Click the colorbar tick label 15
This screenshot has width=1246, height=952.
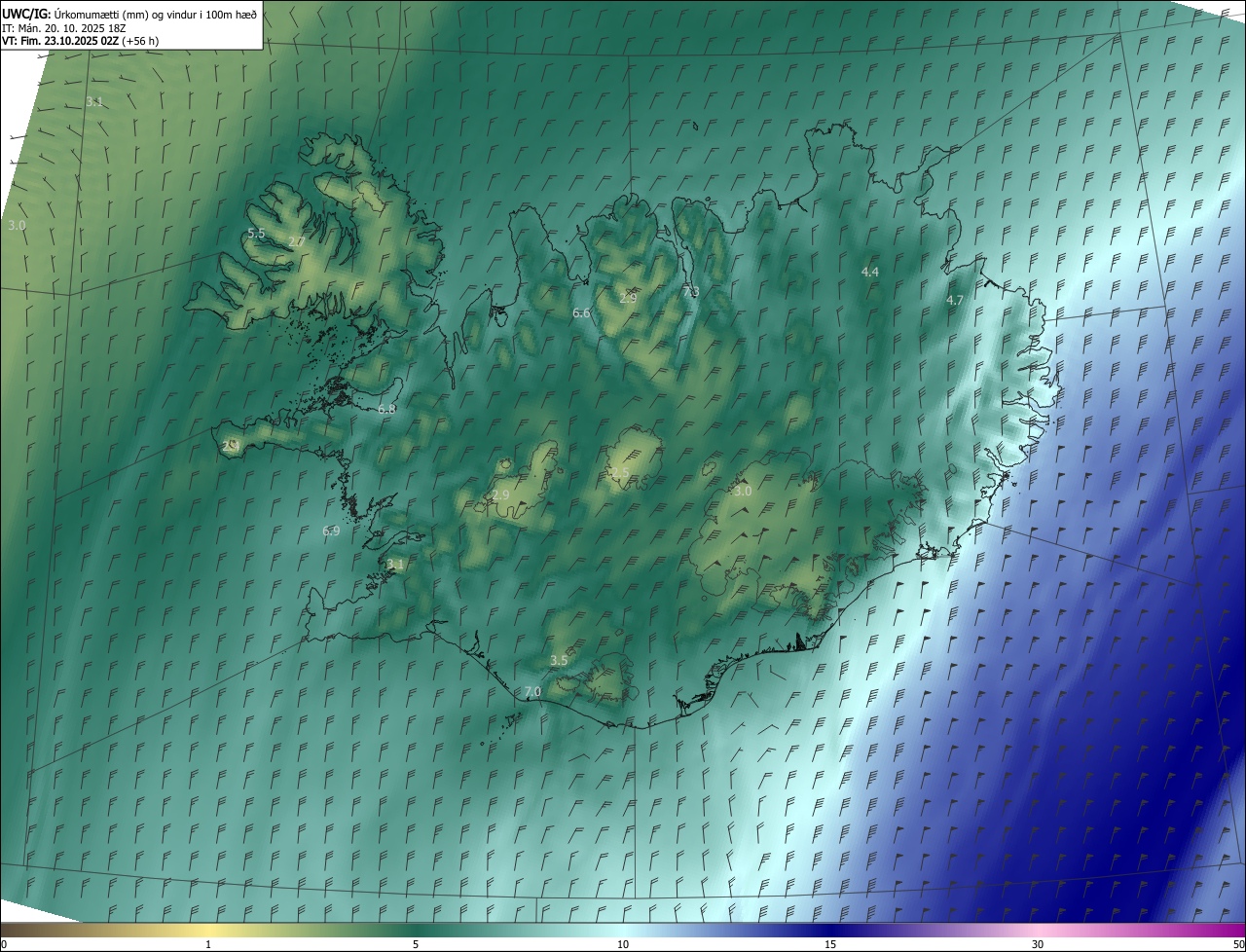tap(830, 944)
